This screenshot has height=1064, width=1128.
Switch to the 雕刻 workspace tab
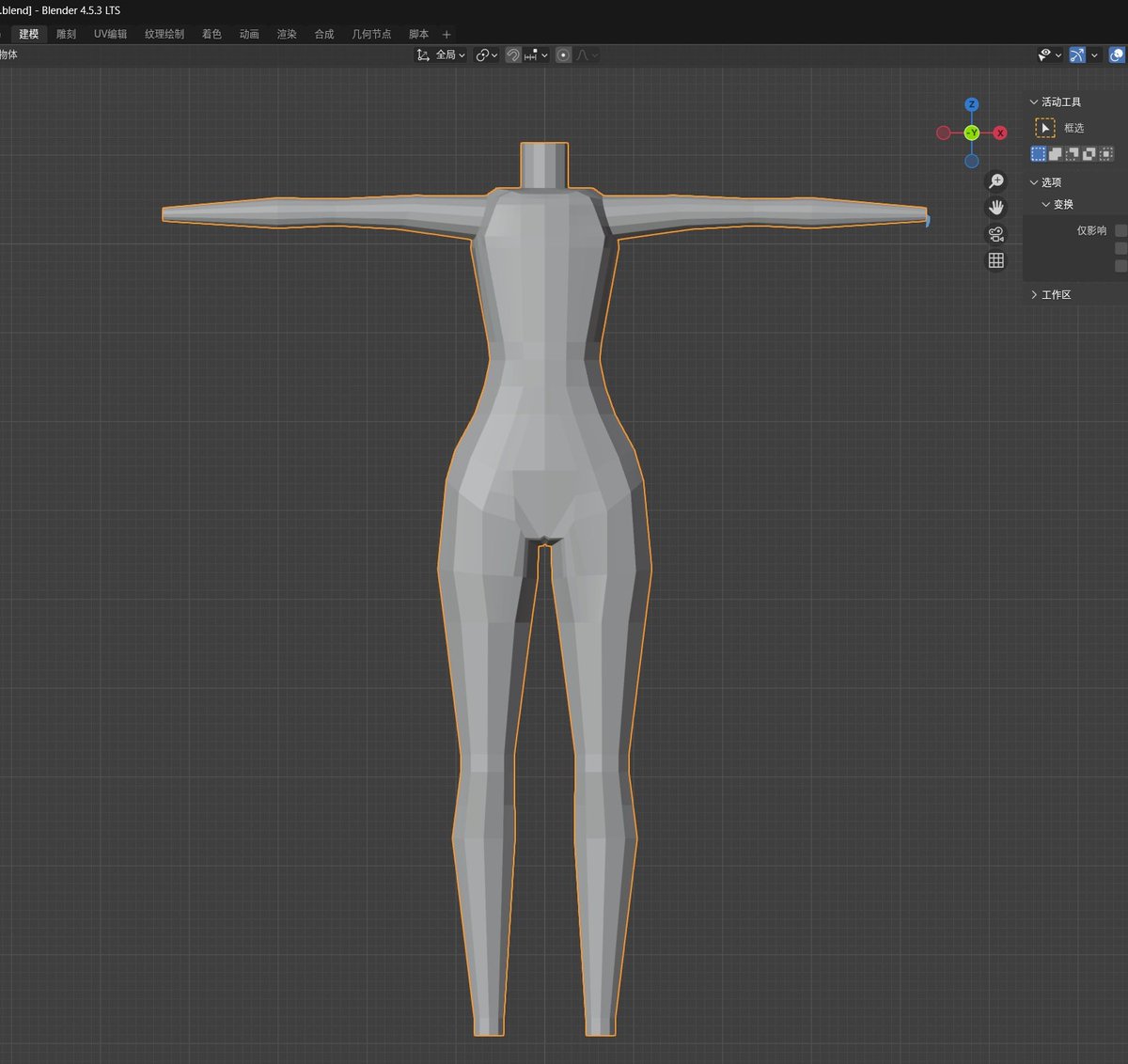point(66,34)
